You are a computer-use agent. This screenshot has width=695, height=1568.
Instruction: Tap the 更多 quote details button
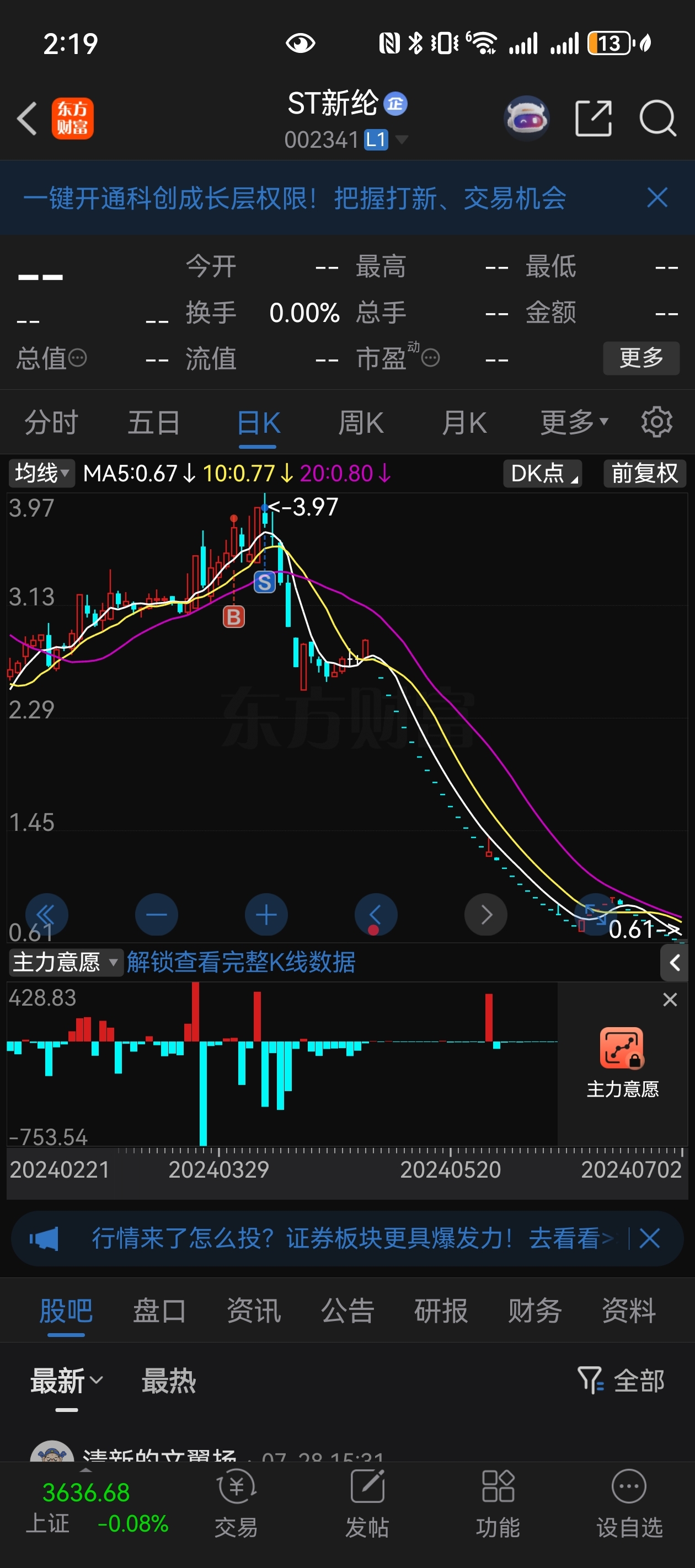tap(641, 358)
